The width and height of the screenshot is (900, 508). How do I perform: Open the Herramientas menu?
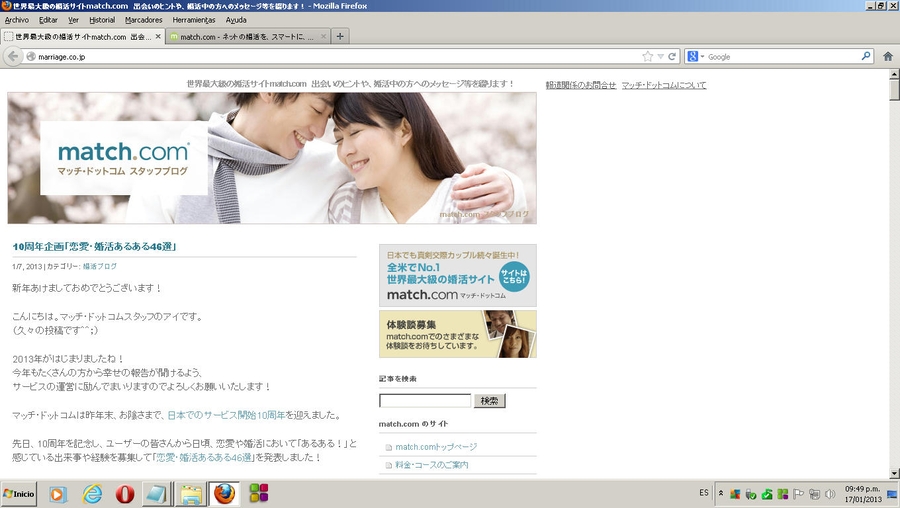coord(194,20)
